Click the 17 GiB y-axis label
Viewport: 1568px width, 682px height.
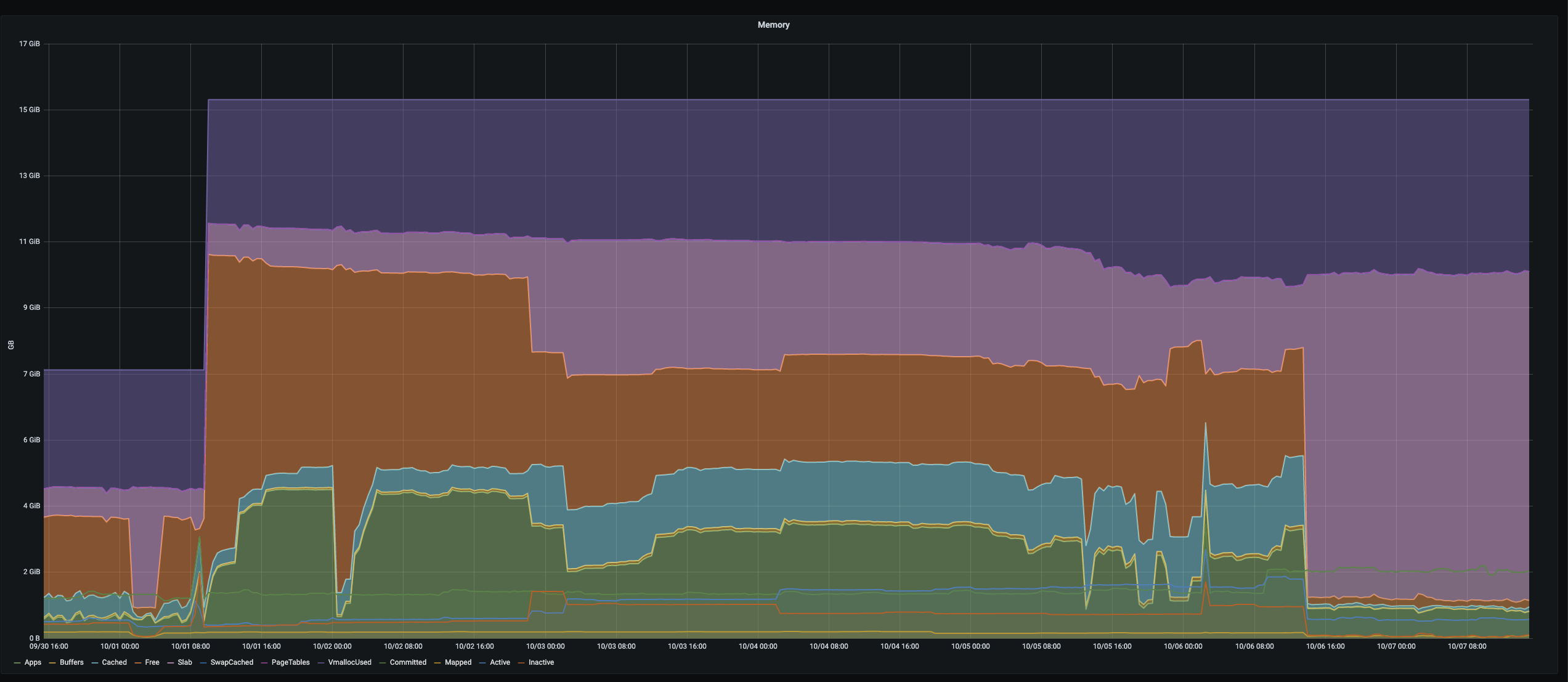pyautogui.click(x=29, y=44)
